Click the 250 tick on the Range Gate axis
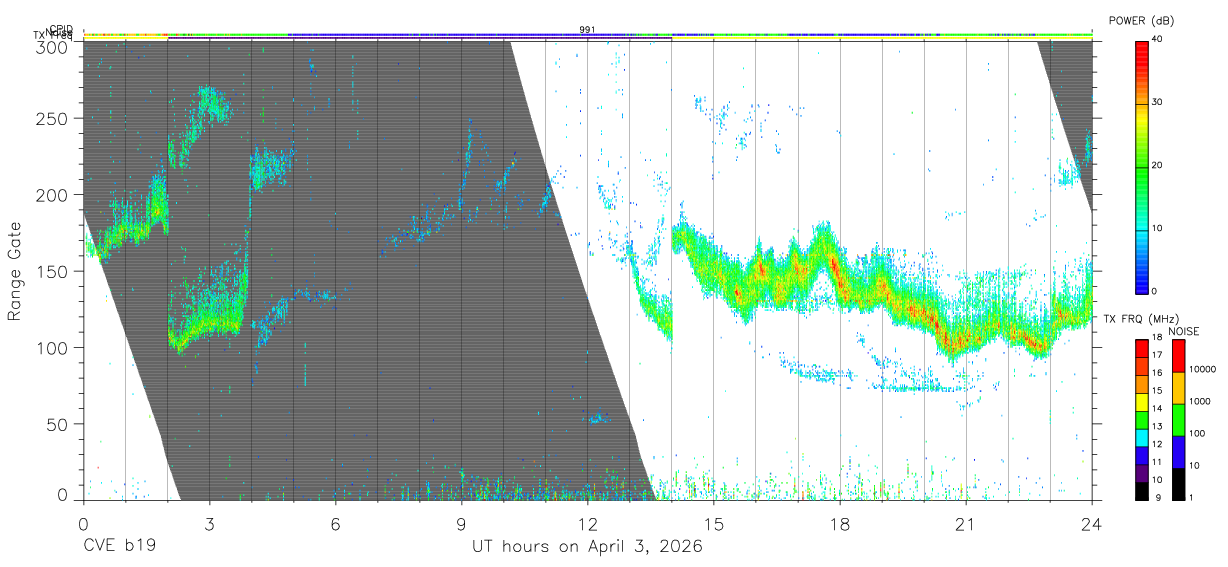The height and width of the screenshot is (567, 1228). click(52, 119)
